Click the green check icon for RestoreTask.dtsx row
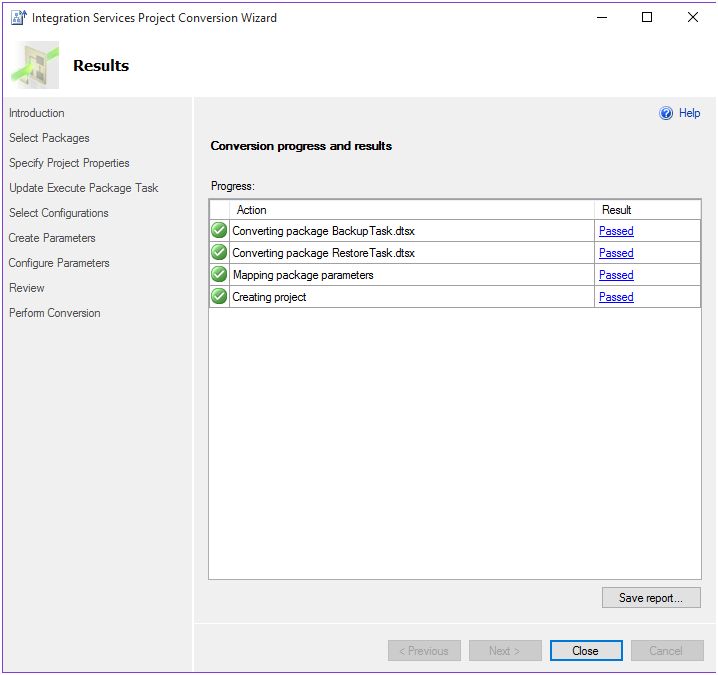This screenshot has height=675, width=718. [219, 252]
